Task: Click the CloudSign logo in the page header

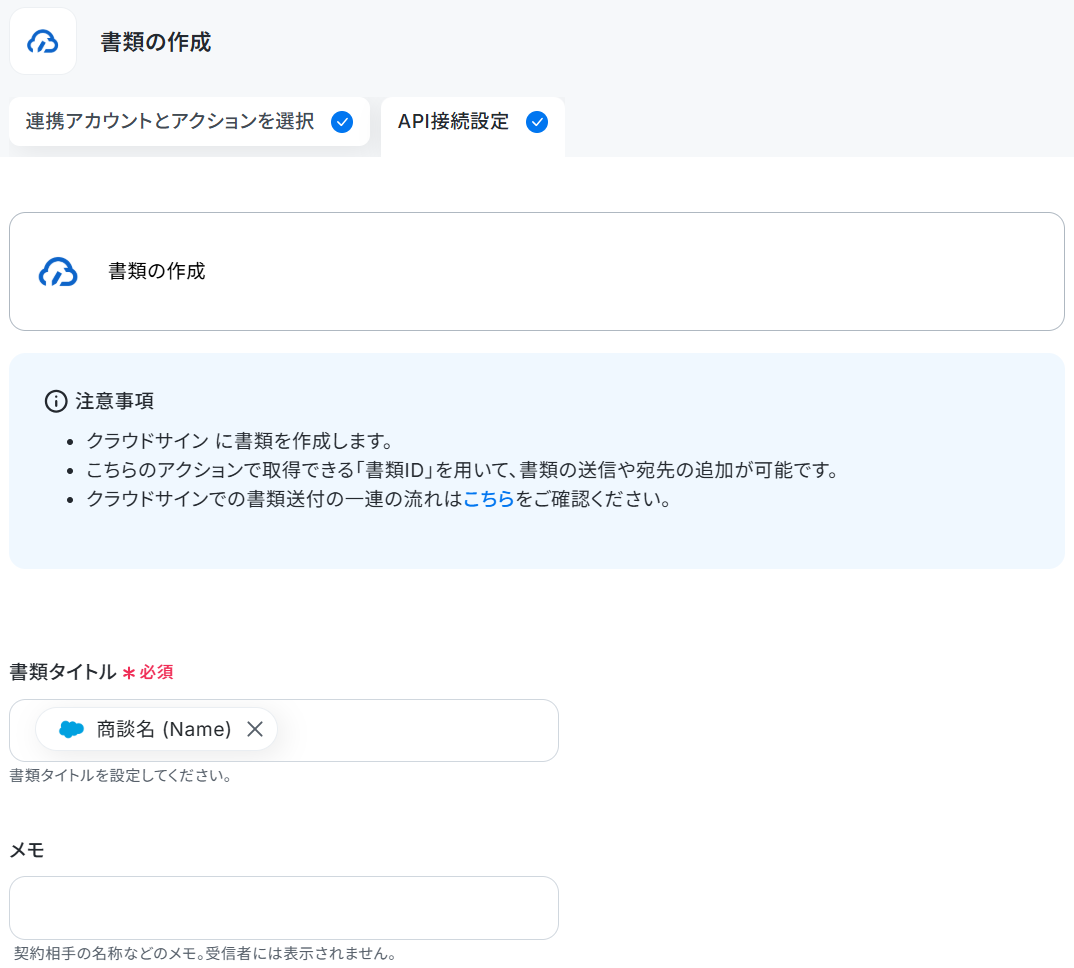Action: click(42, 42)
